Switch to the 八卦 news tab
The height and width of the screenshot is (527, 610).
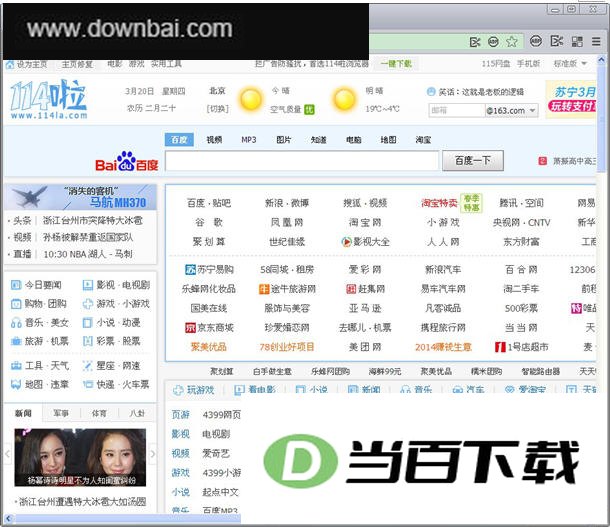(137, 413)
